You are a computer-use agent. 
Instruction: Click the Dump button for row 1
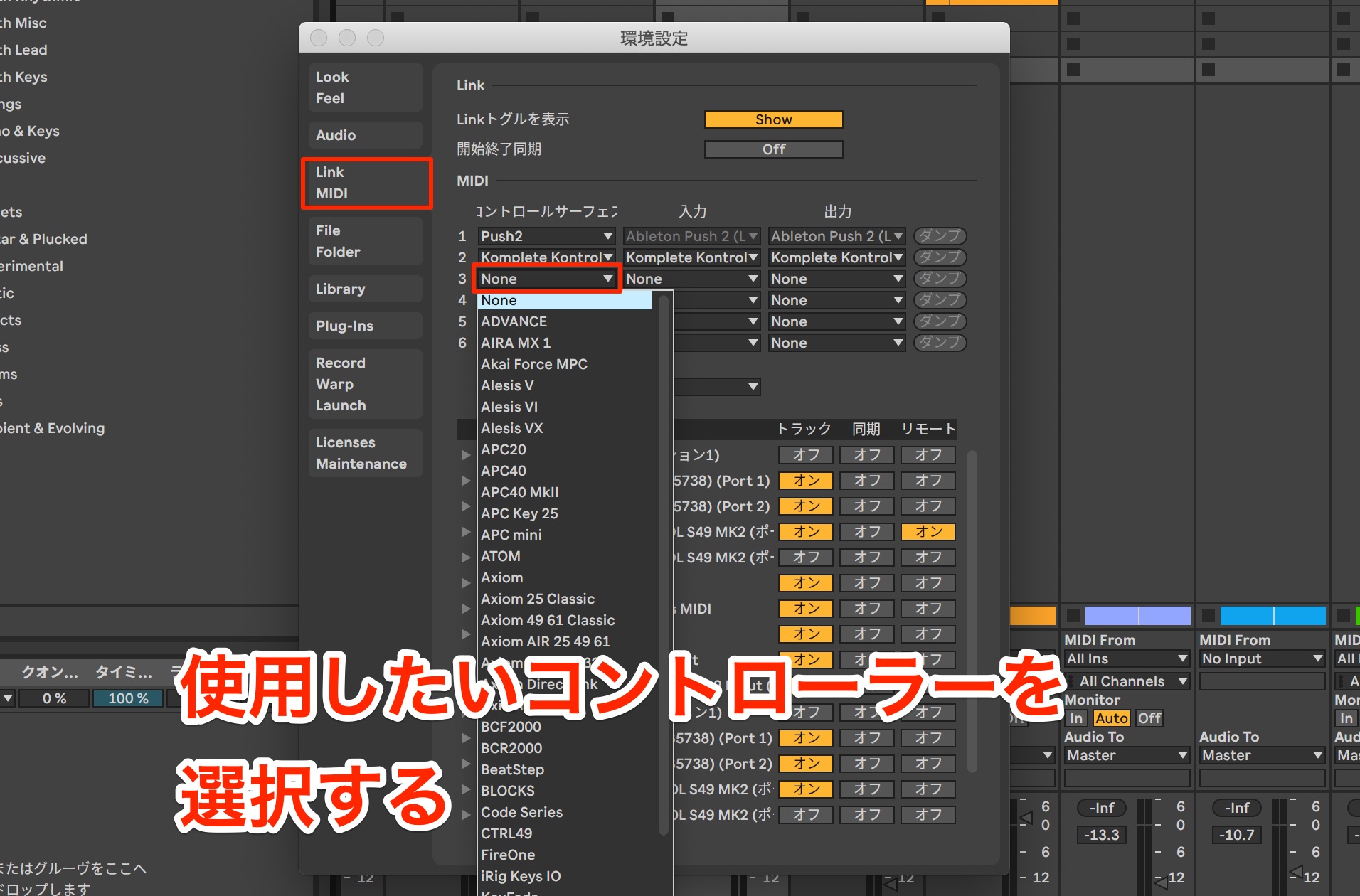940,236
